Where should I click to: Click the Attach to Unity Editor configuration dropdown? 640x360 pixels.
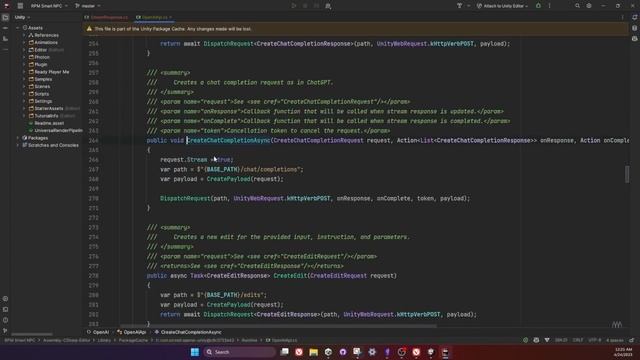click(502, 6)
